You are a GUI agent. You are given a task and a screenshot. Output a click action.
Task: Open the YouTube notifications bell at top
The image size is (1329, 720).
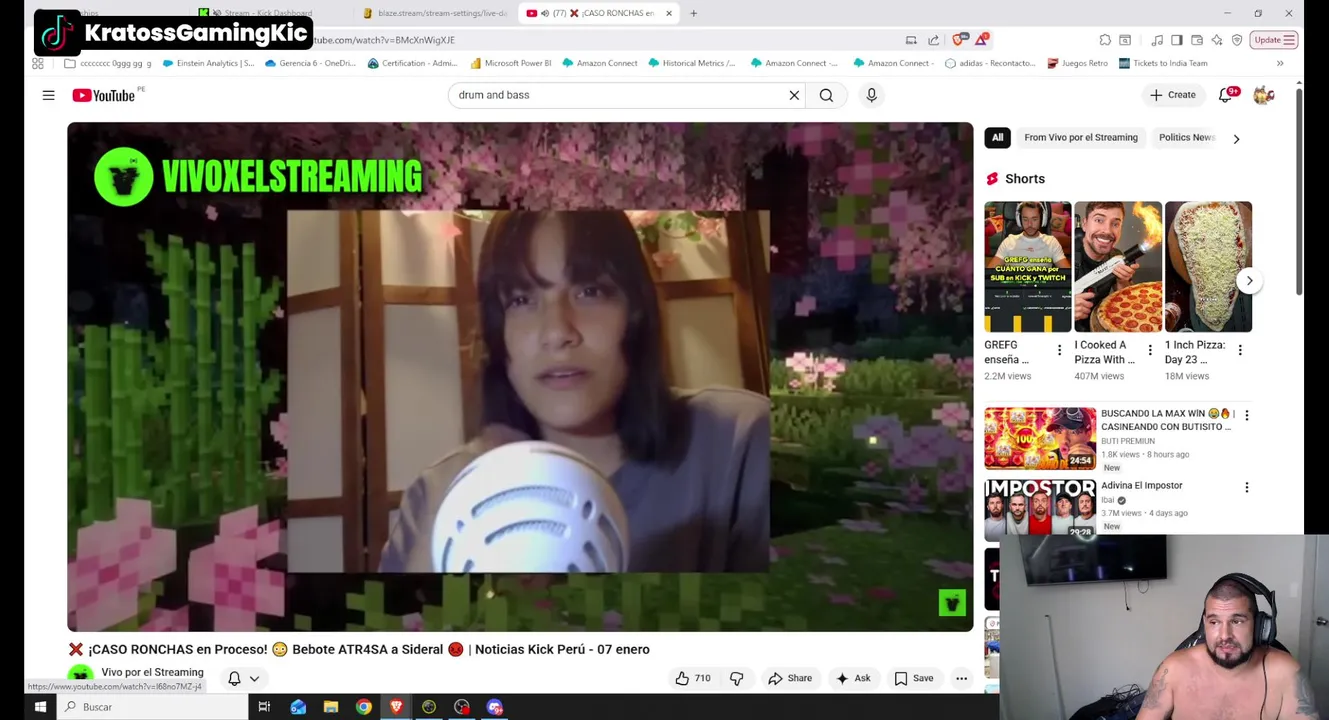(1226, 95)
